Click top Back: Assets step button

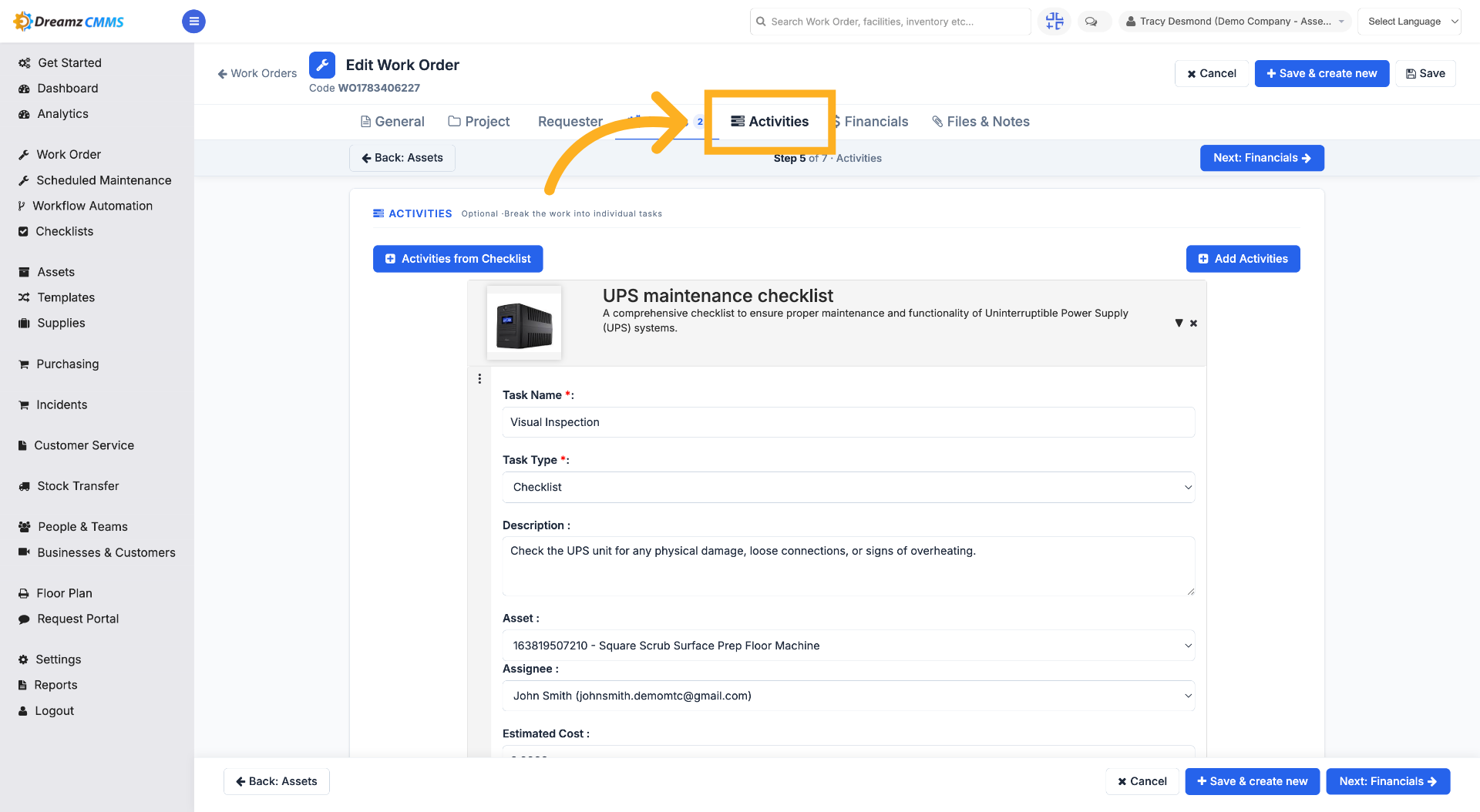(x=402, y=158)
